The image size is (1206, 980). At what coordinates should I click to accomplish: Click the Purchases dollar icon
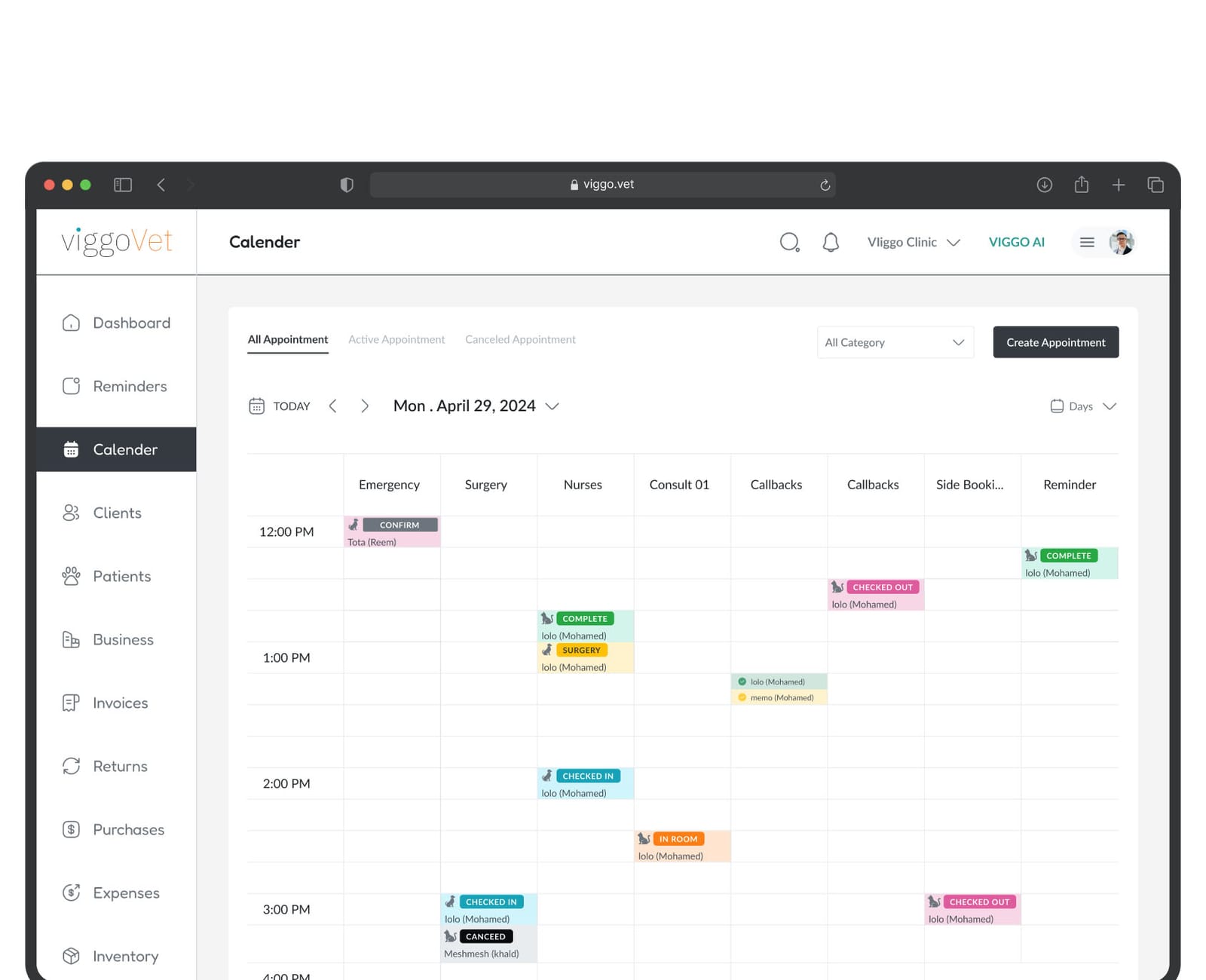click(71, 829)
